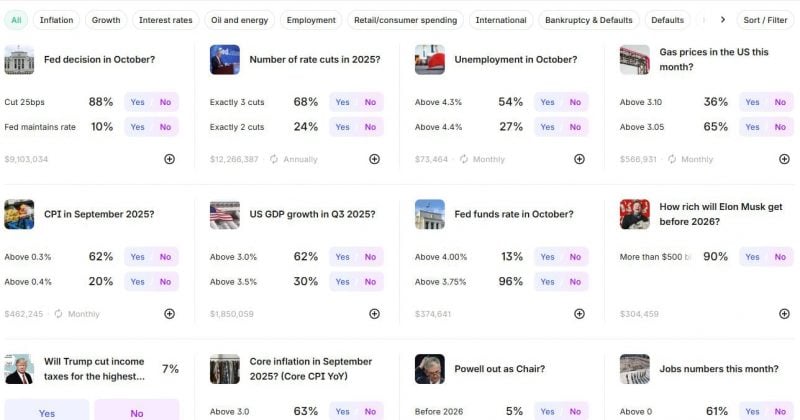Click plus icon on Fed funds rate card
This screenshot has height=420, width=800.
coord(580,314)
